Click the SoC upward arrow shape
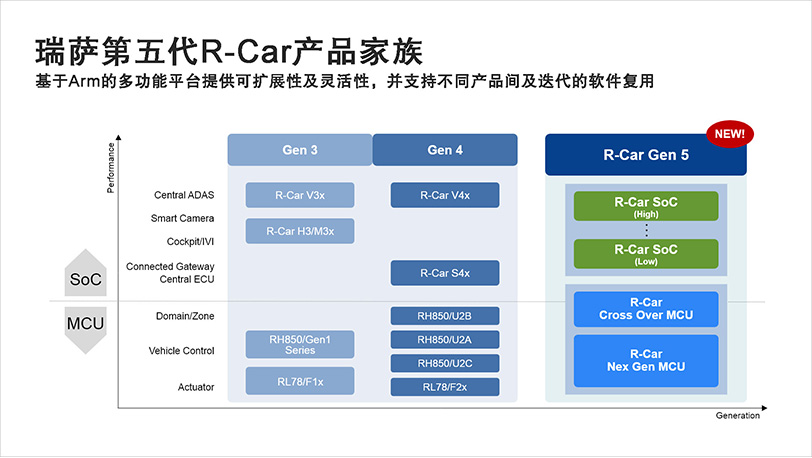The image size is (812, 458). tap(85, 274)
